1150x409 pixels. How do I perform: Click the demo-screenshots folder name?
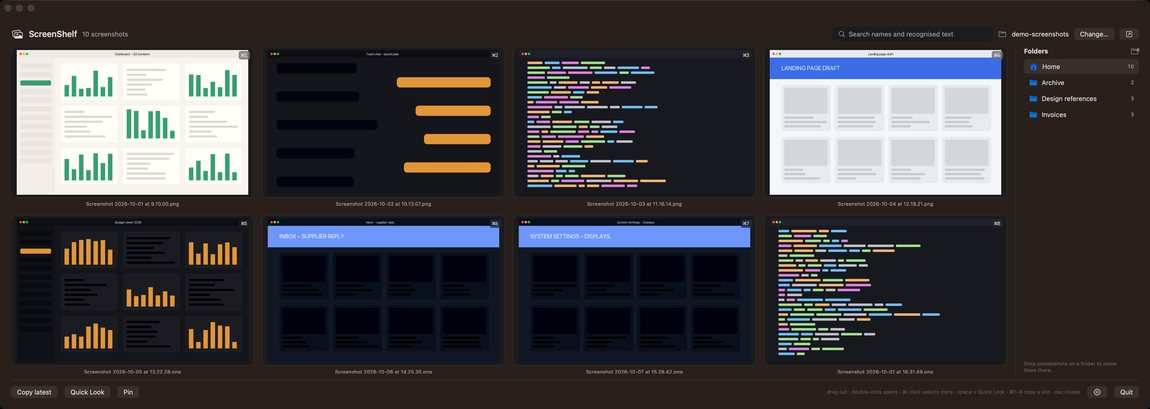point(1040,34)
